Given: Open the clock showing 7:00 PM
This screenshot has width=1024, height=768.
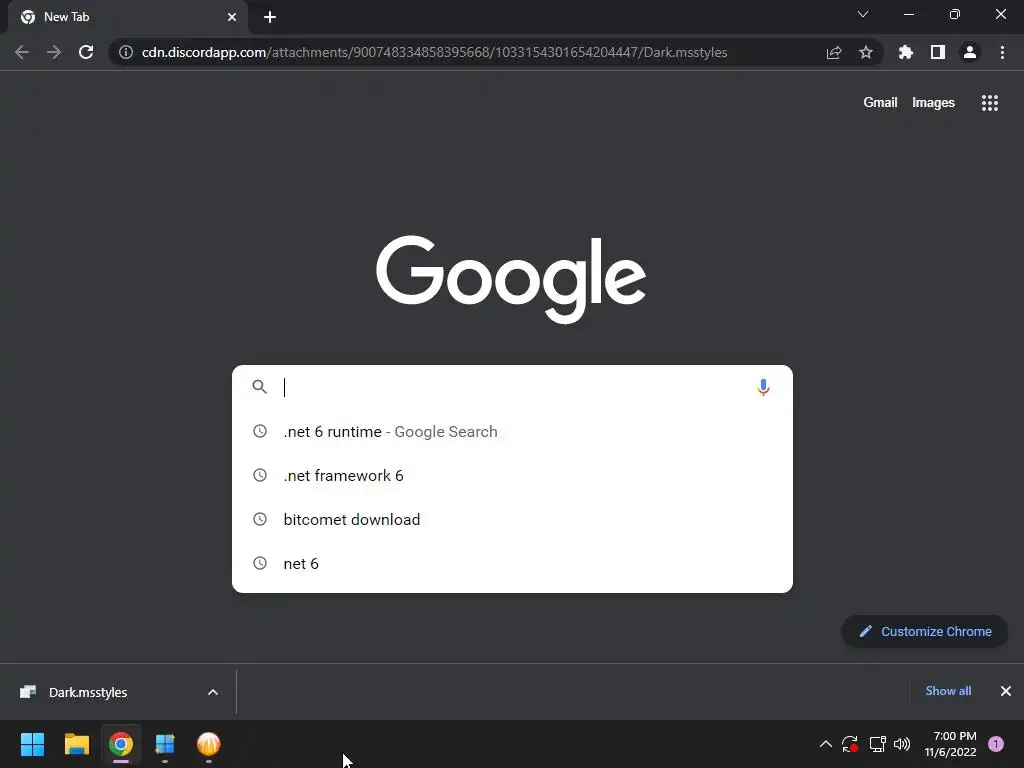Looking at the screenshot, I should click(x=951, y=744).
